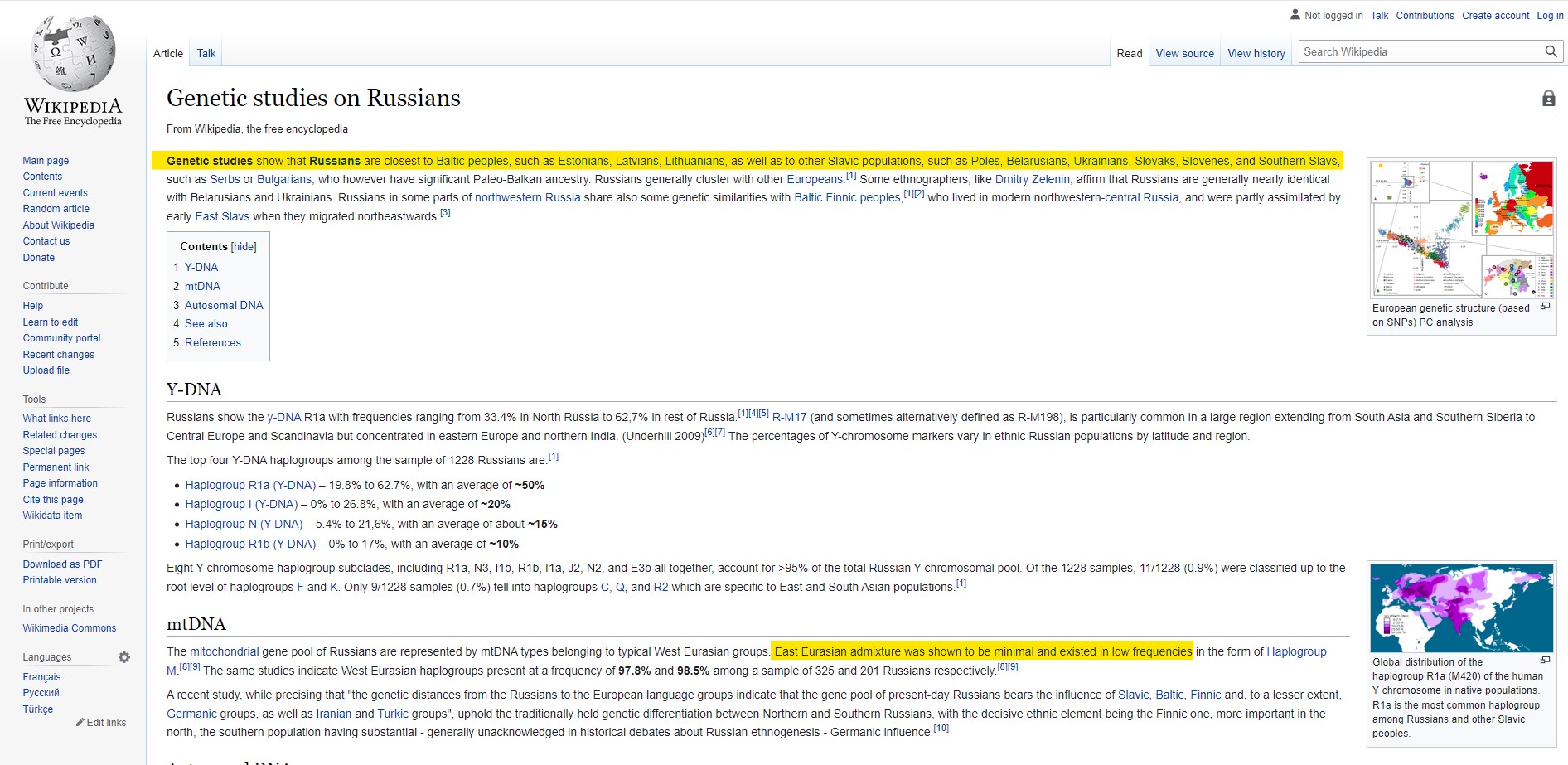Screen dimensions: 1568x765
Task: Open the Serbs link in the intro
Action: [x=225, y=180]
